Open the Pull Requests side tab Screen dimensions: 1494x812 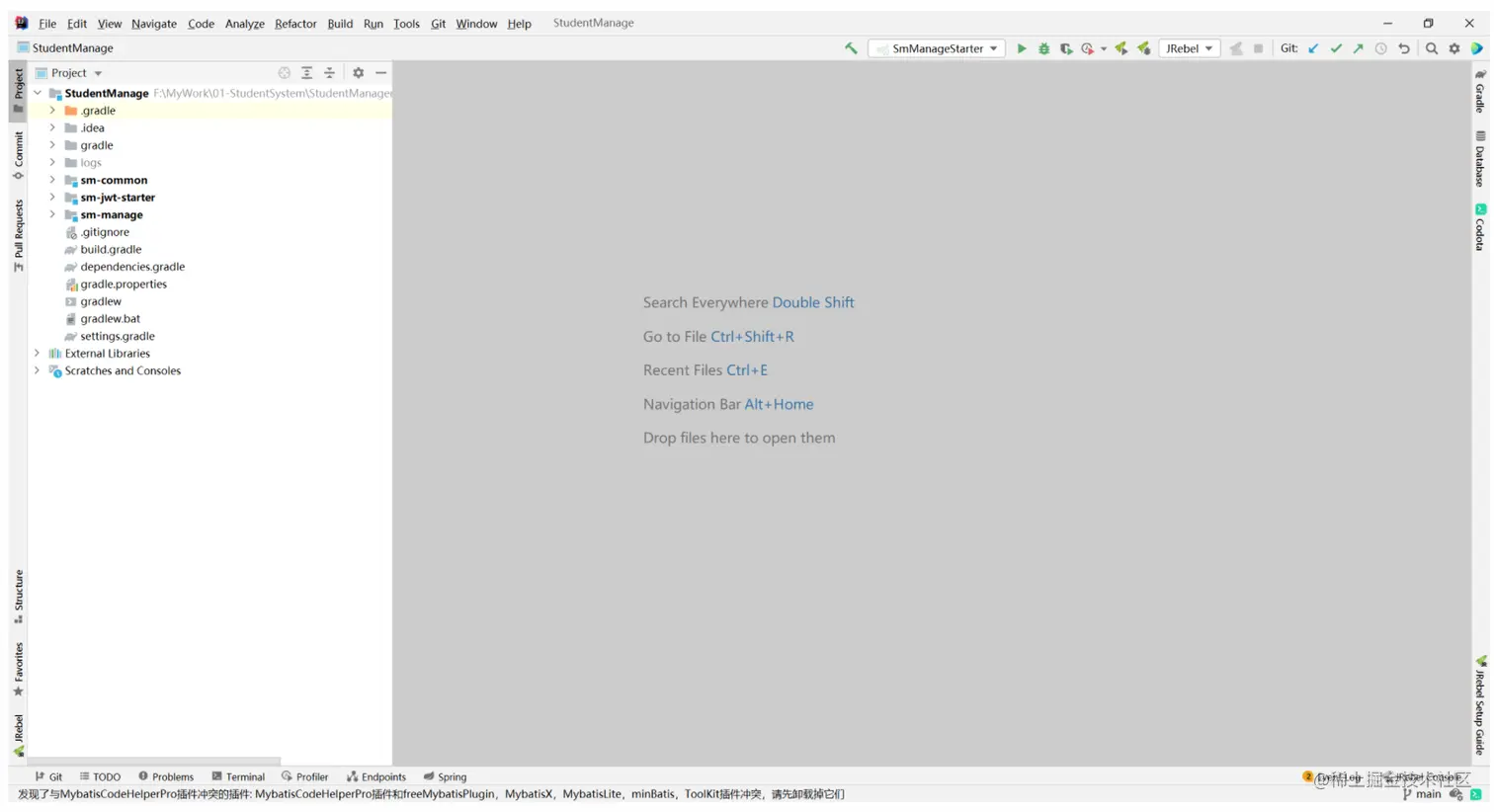[18, 236]
